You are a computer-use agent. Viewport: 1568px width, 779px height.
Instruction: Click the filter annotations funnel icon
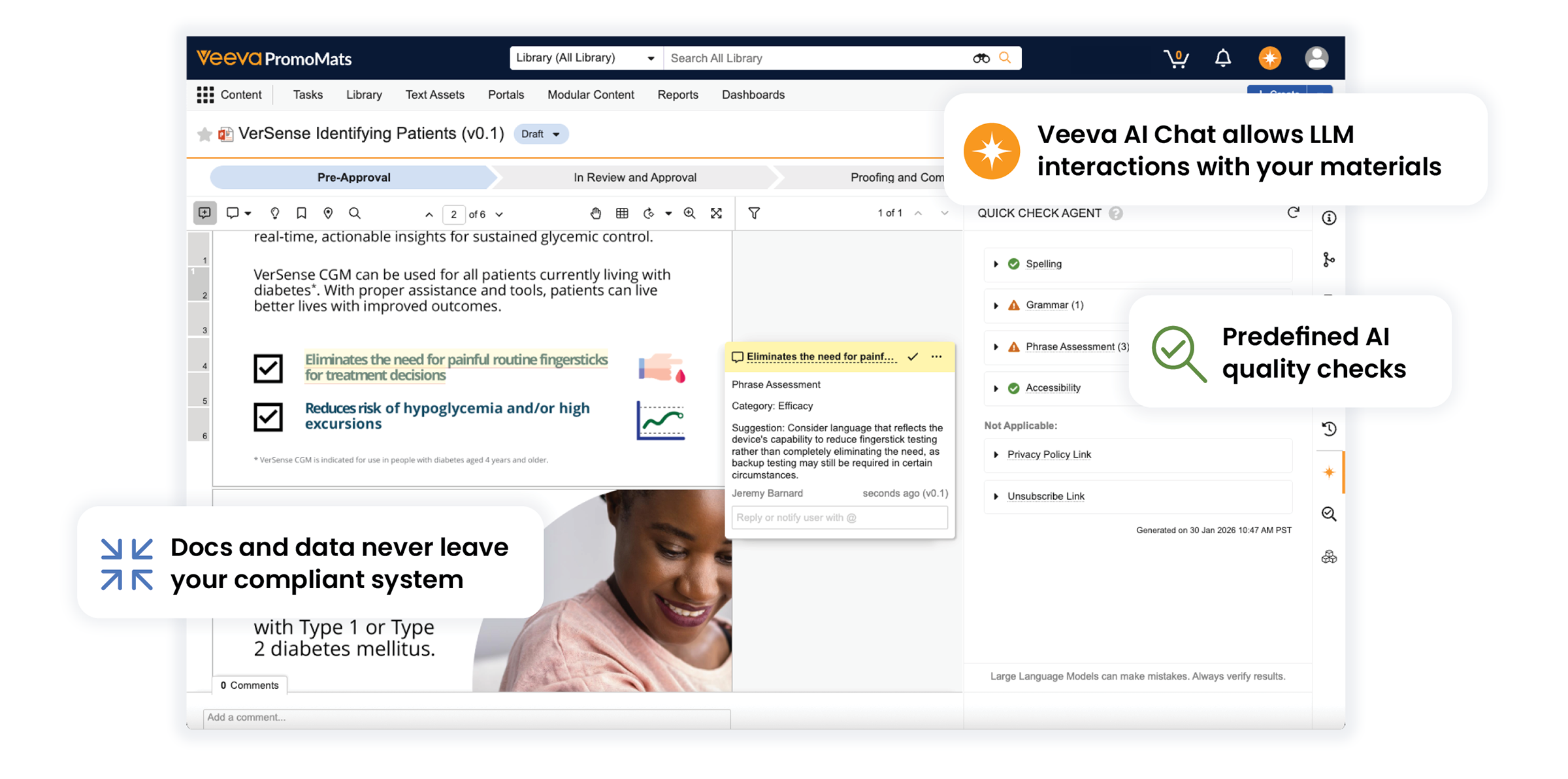[x=754, y=214]
